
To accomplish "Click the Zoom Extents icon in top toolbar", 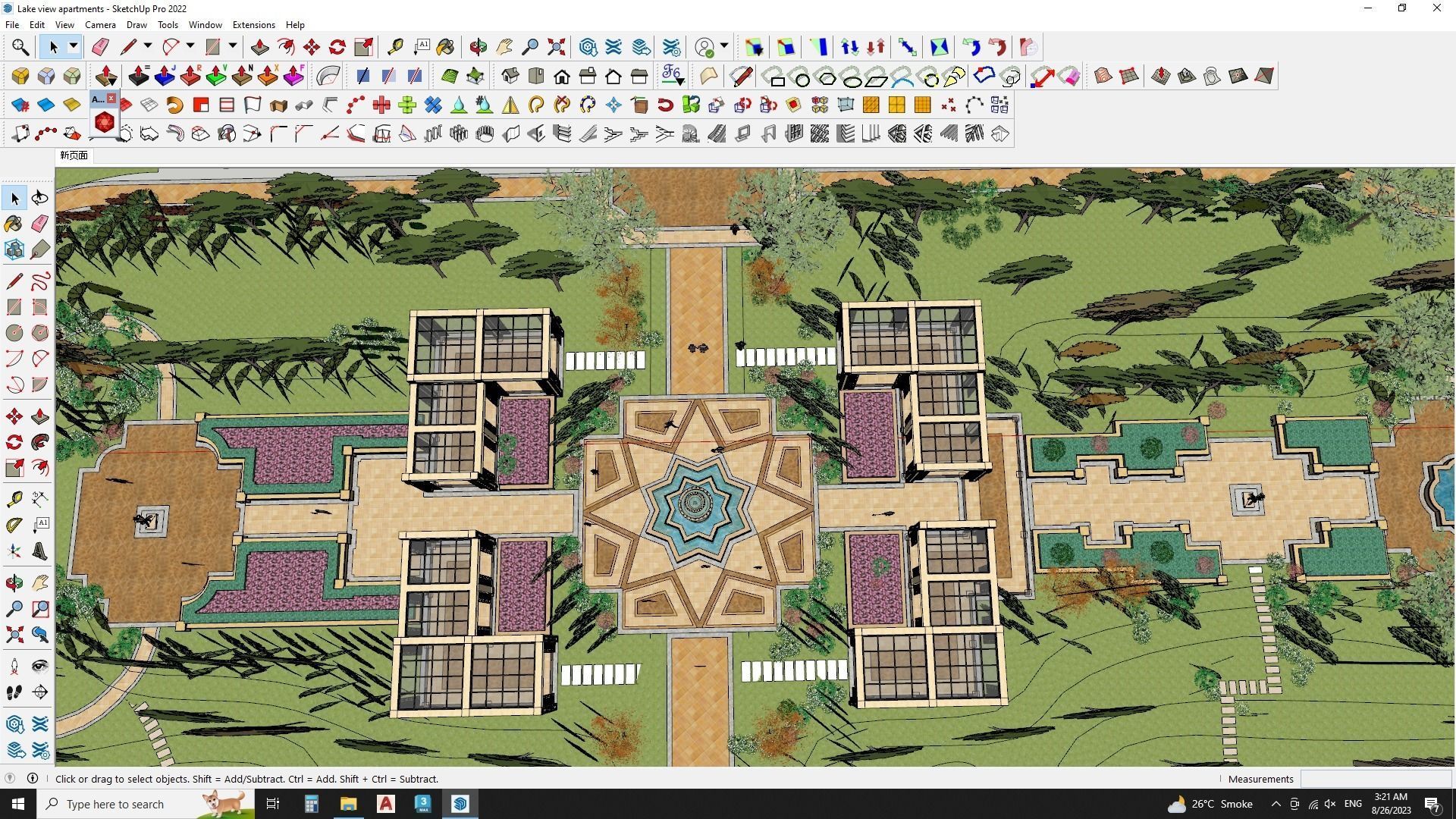I will point(556,47).
